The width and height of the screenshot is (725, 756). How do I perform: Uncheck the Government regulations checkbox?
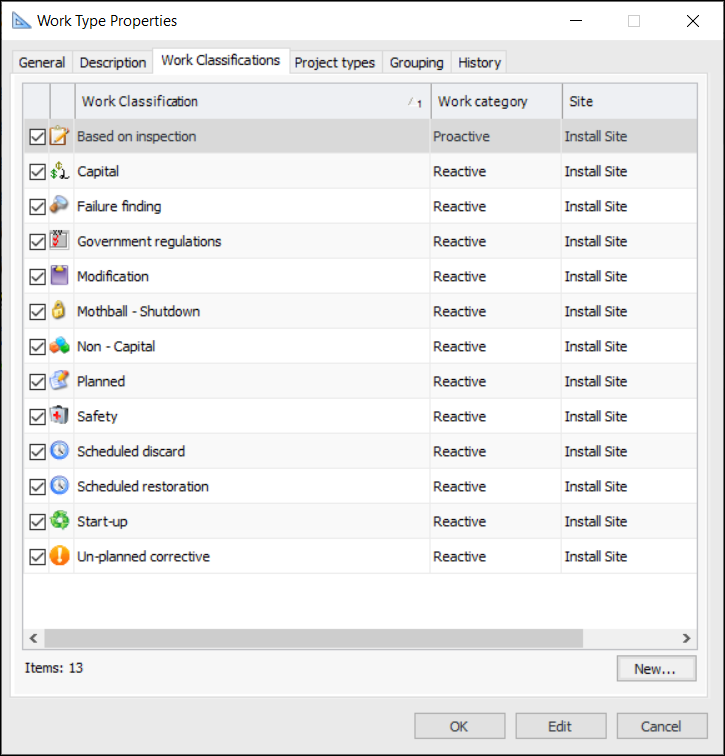coord(37,242)
